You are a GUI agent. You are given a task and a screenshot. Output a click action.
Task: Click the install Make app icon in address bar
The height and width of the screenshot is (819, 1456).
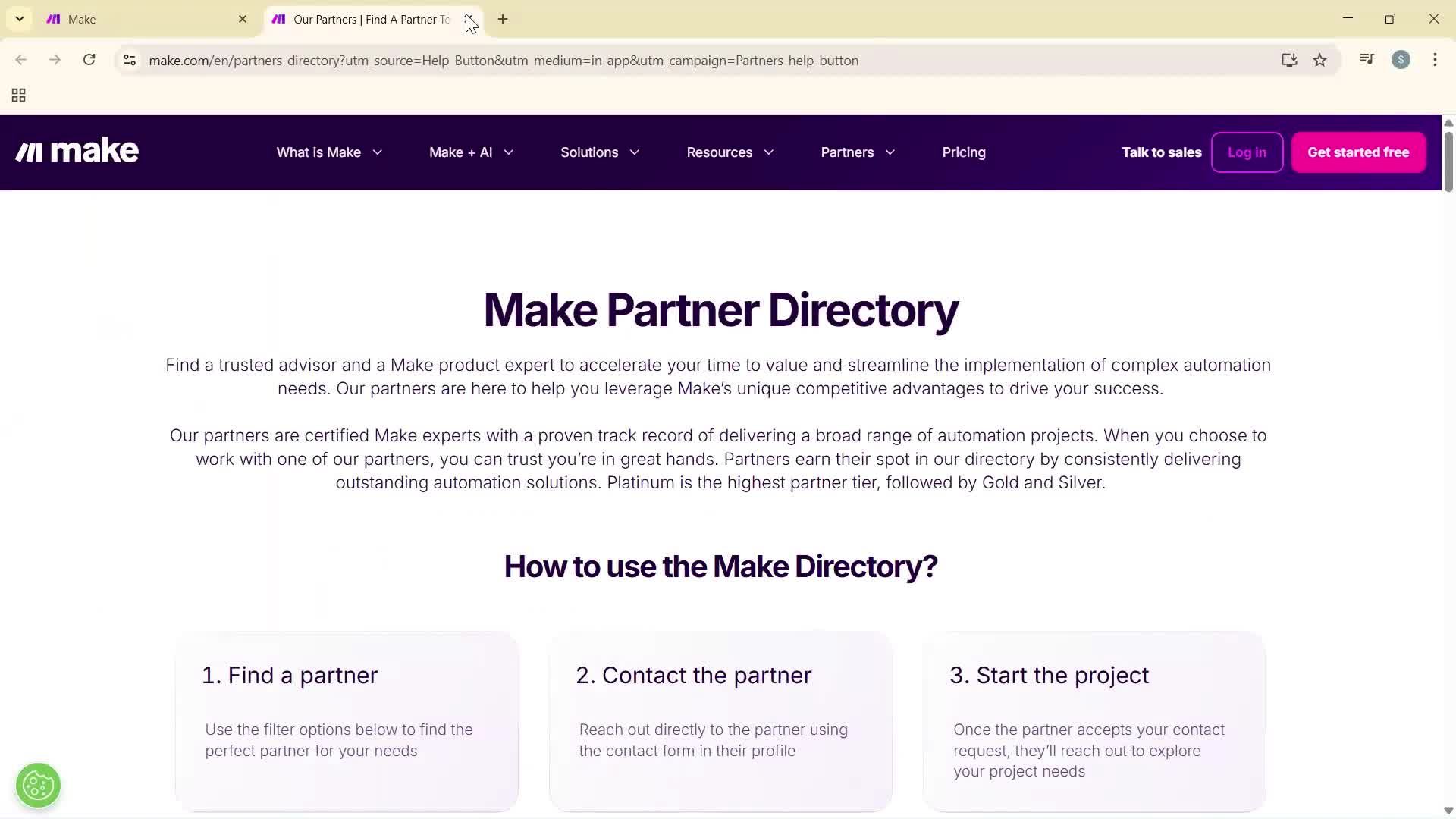(x=1289, y=60)
